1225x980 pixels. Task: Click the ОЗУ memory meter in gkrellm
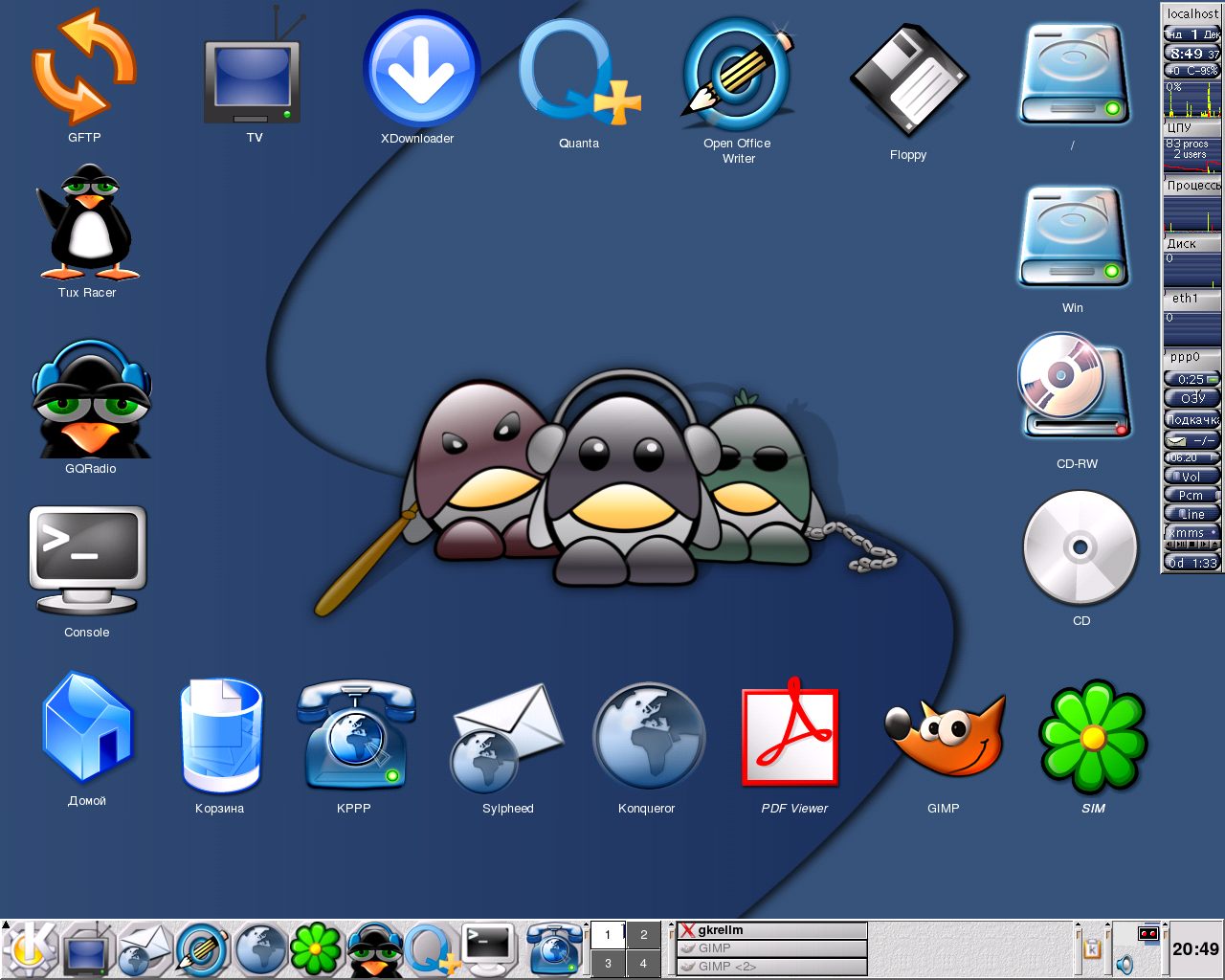point(1192,398)
